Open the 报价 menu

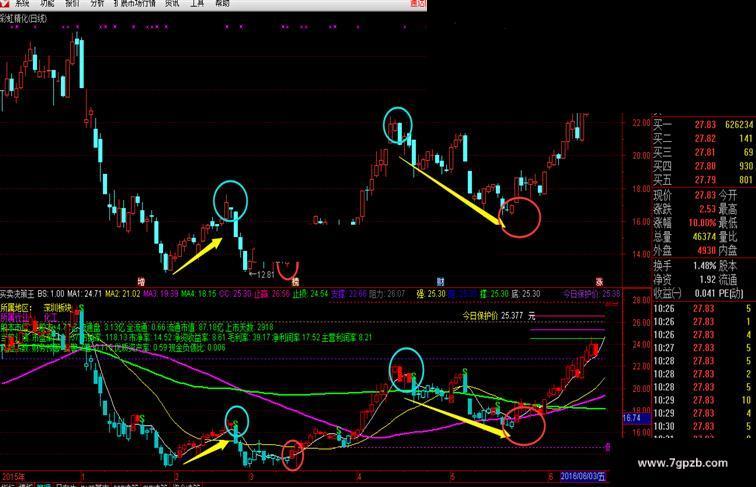pyautogui.click(x=72, y=3)
